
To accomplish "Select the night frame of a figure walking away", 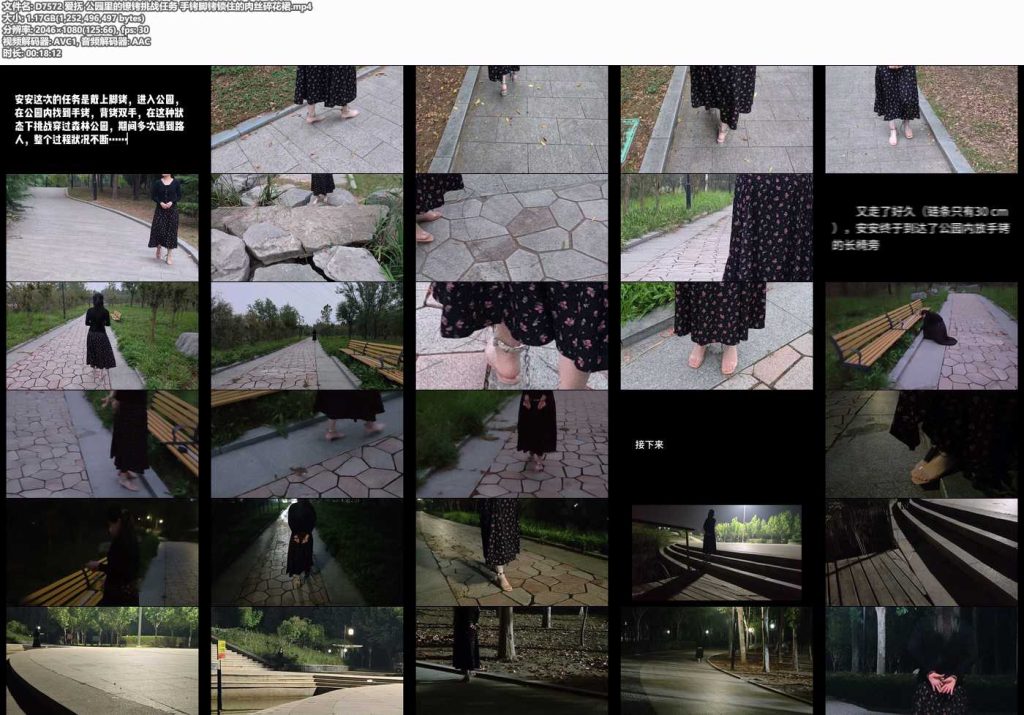I will (x=307, y=552).
